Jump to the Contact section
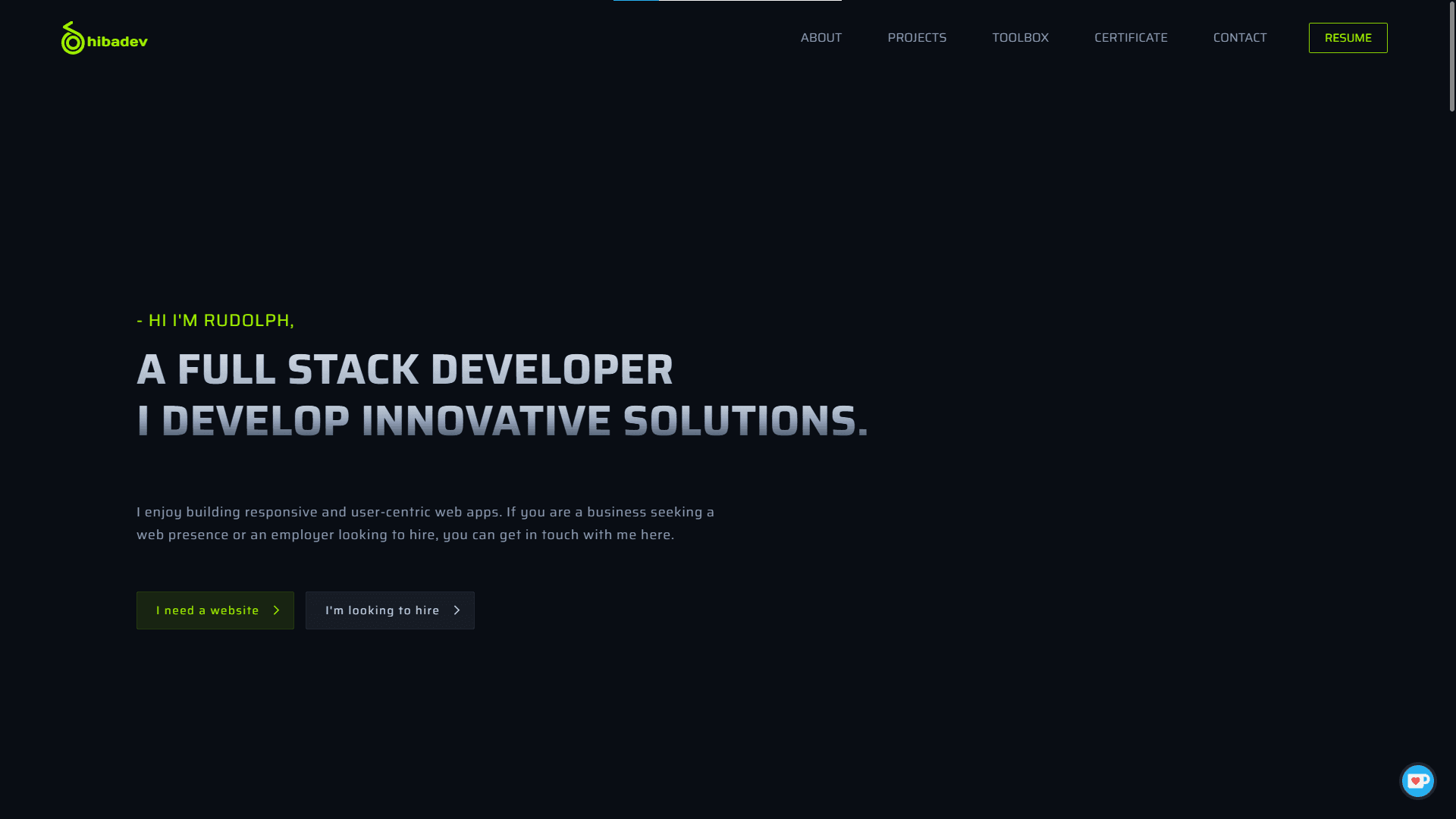1456x819 pixels. (1239, 38)
